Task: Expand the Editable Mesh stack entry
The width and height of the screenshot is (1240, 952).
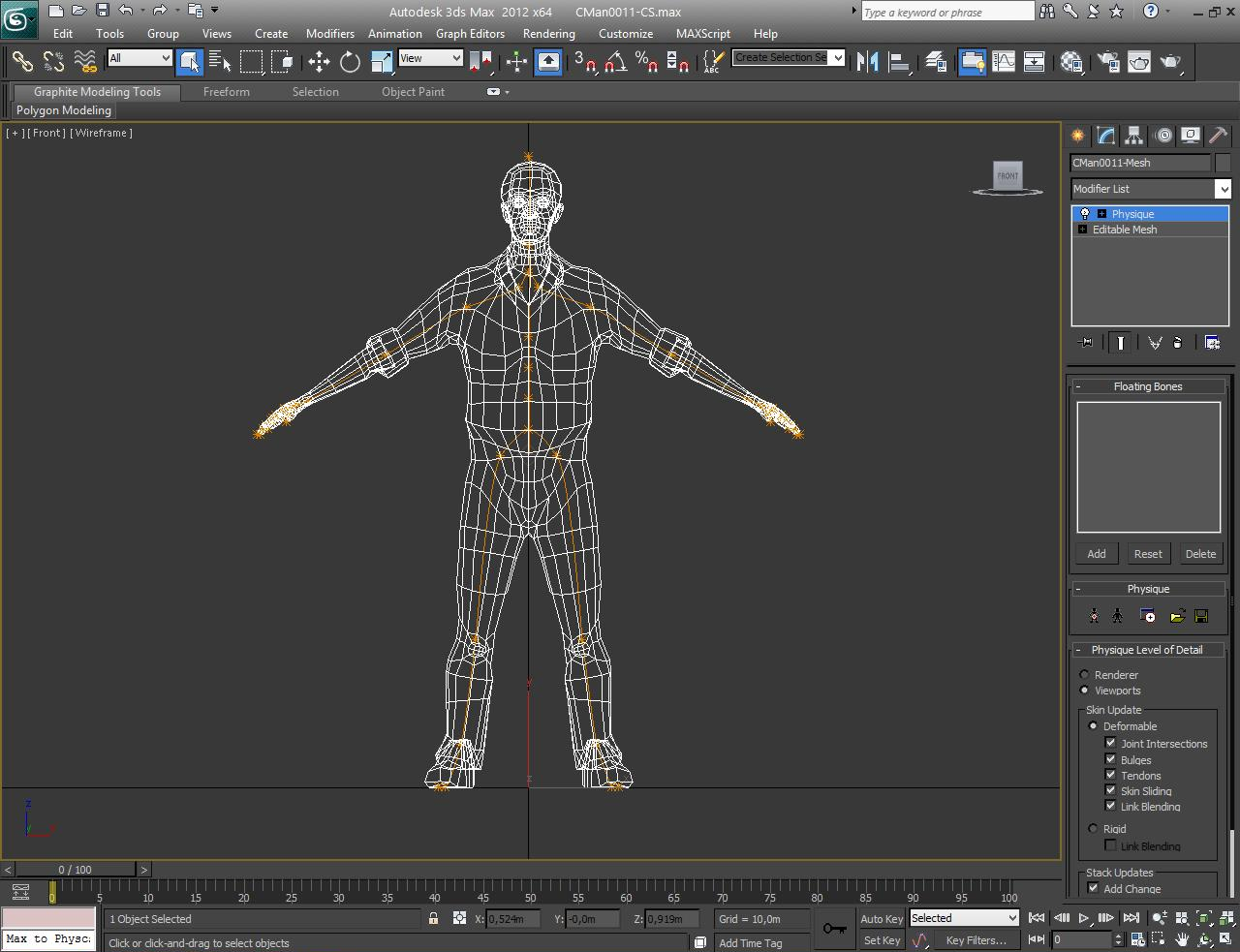Action: 1082,230
